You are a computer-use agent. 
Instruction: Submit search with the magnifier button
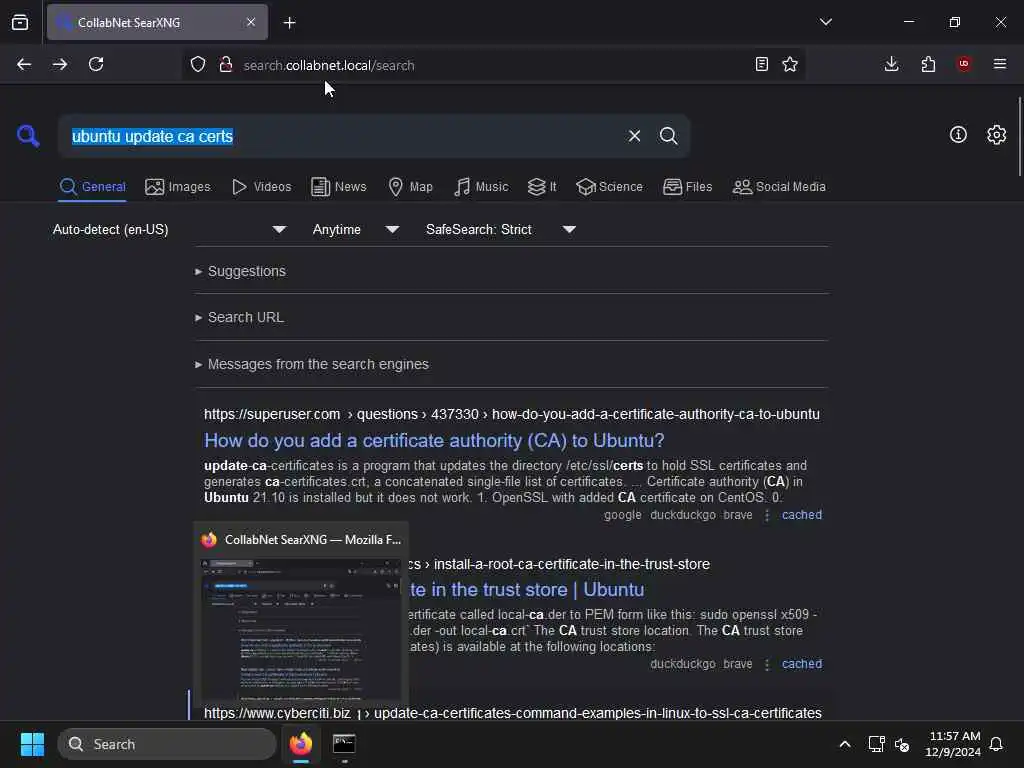pos(669,136)
